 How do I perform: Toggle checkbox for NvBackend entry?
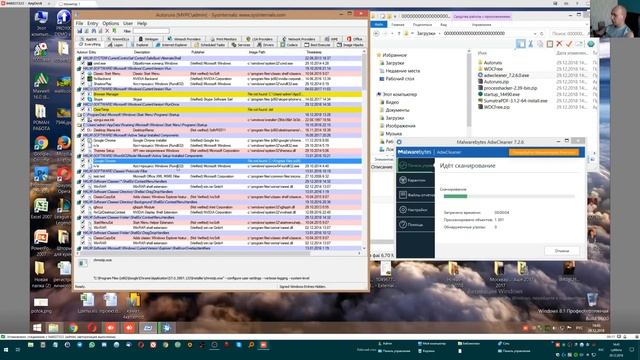pyautogui.click(x=83, y=79)
